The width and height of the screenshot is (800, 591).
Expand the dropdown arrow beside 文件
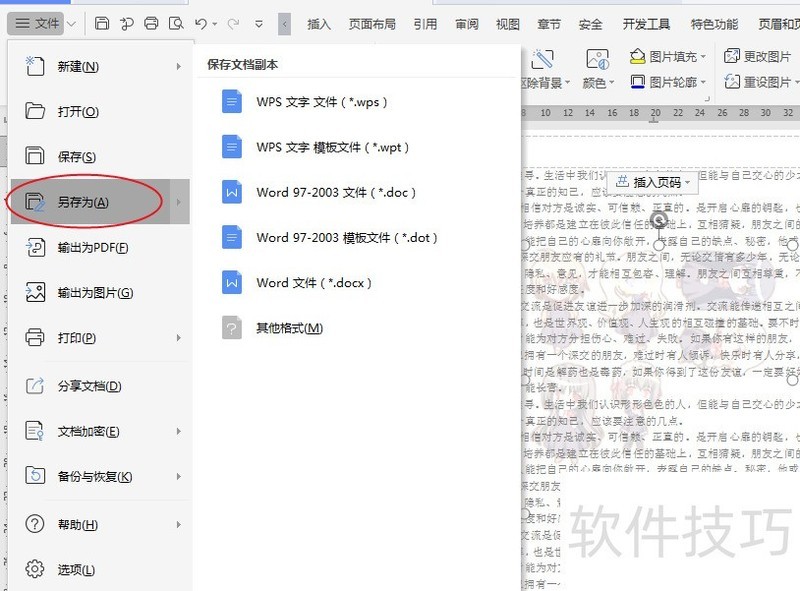(x=71, y=24)
